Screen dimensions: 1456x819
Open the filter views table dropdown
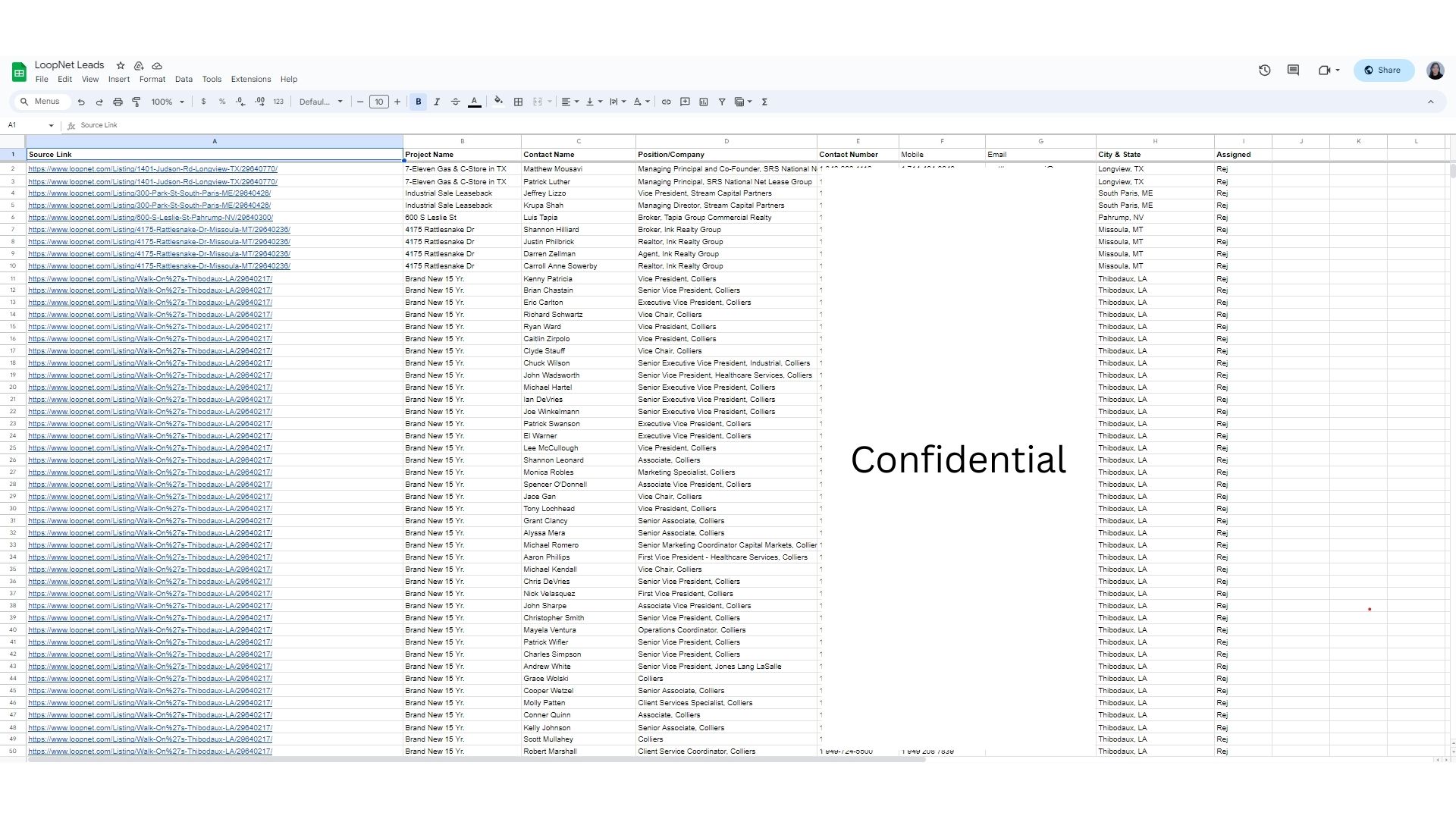click(x=743, y=102)
